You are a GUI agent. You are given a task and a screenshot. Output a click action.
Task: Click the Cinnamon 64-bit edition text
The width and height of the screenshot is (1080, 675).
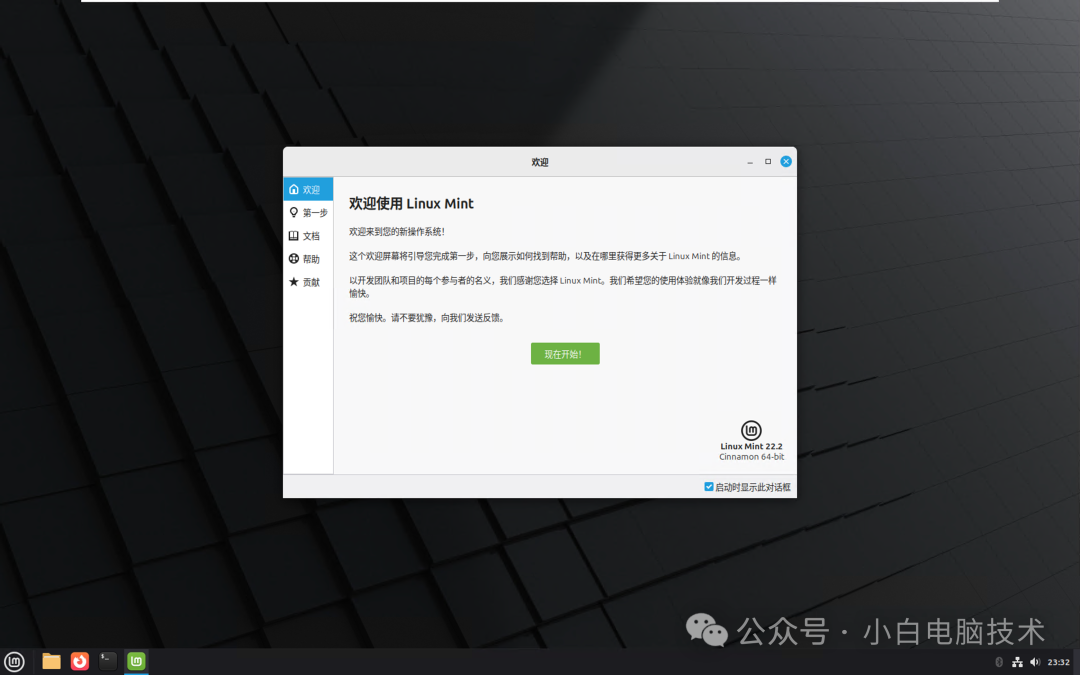(751, 457)
